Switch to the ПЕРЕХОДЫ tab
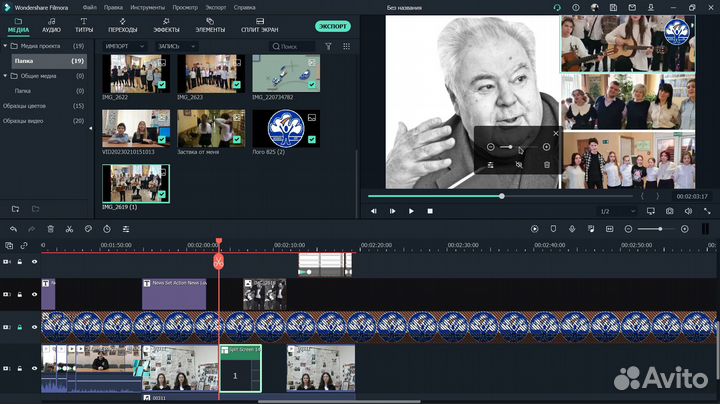 122,25
